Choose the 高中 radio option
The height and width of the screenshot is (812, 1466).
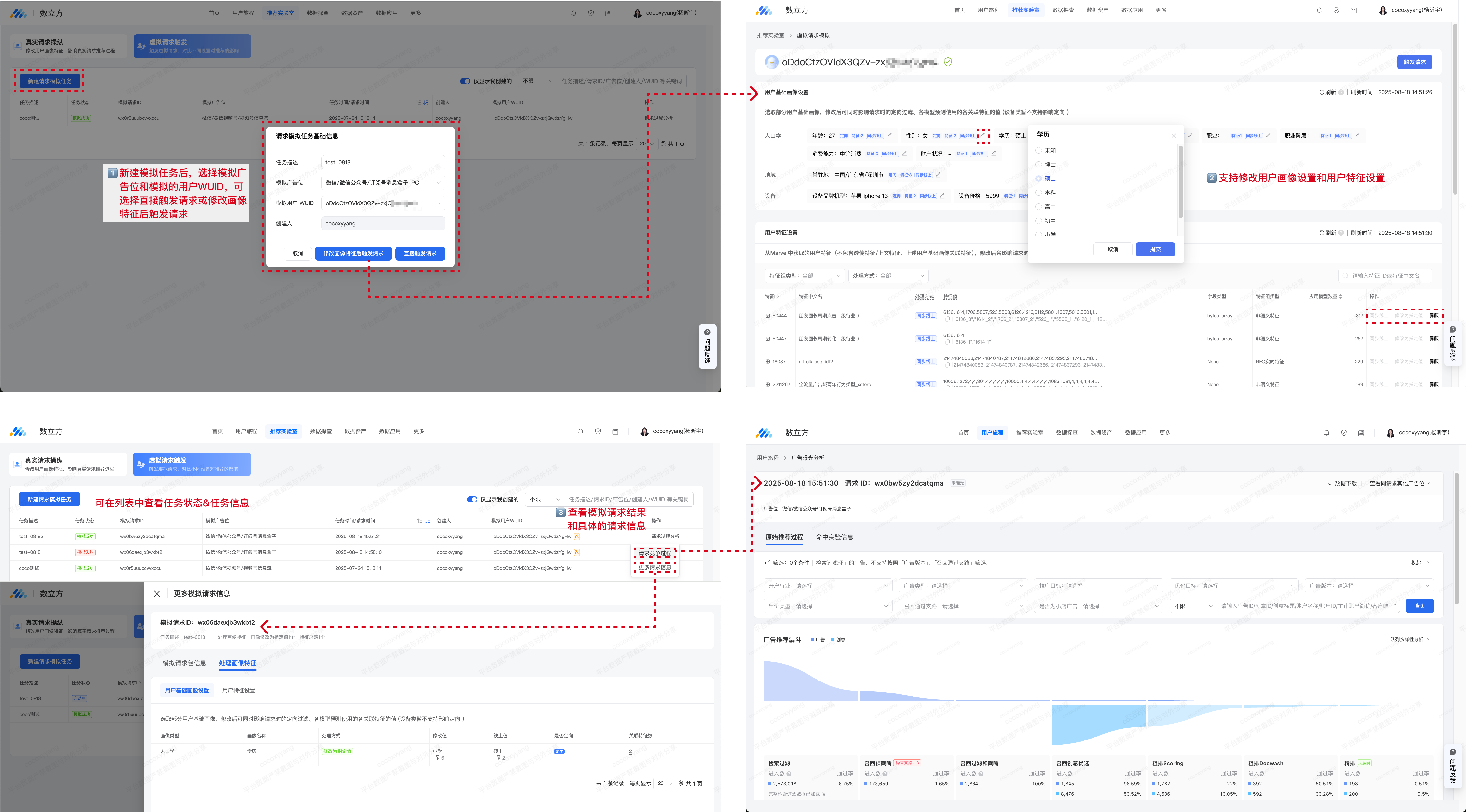tap(1039, 207)
